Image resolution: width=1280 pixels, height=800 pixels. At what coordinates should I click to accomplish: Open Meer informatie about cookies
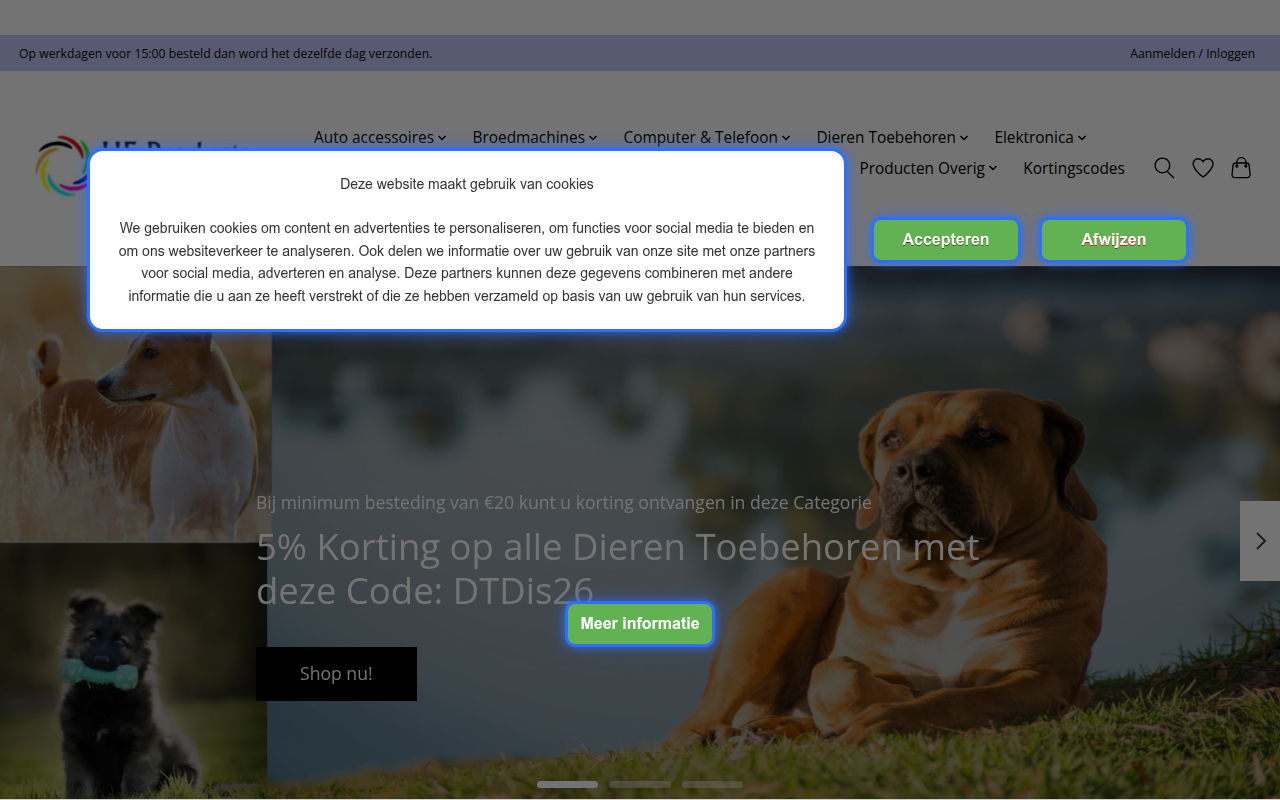pyautogui.click(x=640, y=624)
